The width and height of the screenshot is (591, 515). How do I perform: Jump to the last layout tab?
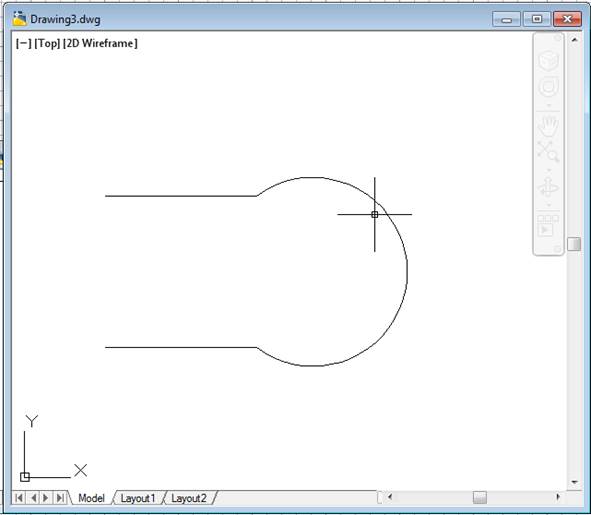(60, 498)
